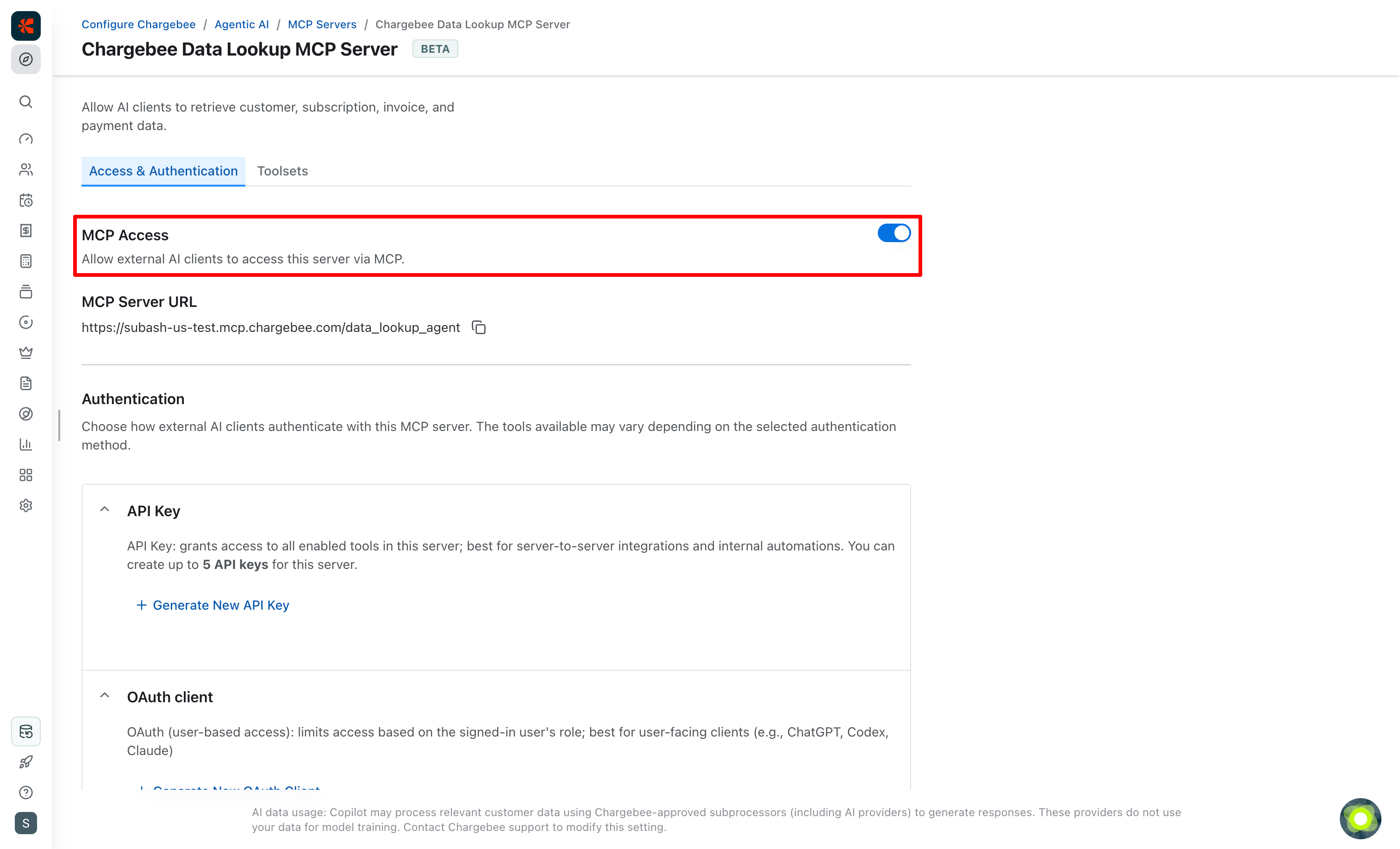Viewport: 1400px width, 849px height.
Task: Open the circular disc sidebar icon
Action: pyautogui.click(x=26, y=322)
